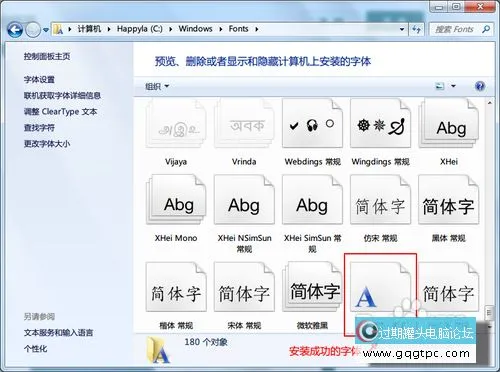This screenshot has width=500, height=372.
Task: Click Fonts in the address path
Action: point(238,29)
